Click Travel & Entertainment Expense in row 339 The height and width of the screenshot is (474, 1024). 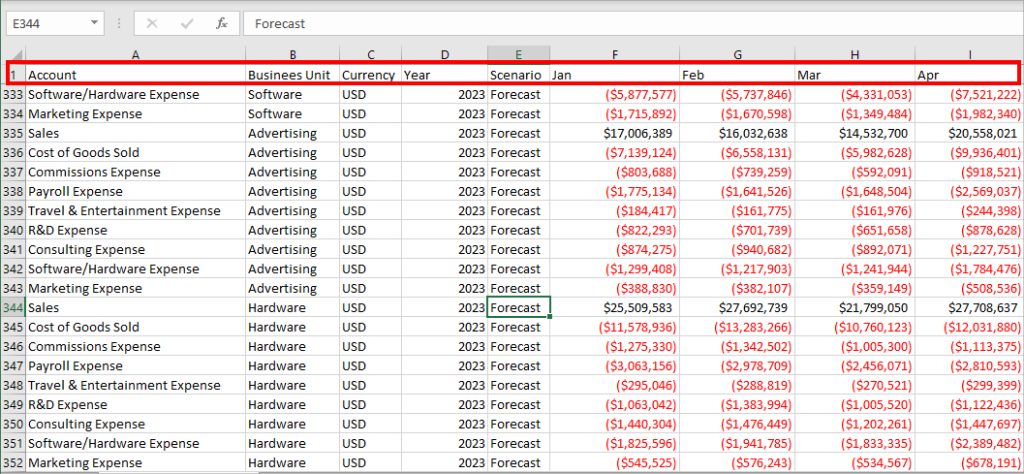[x=135, y=211]
